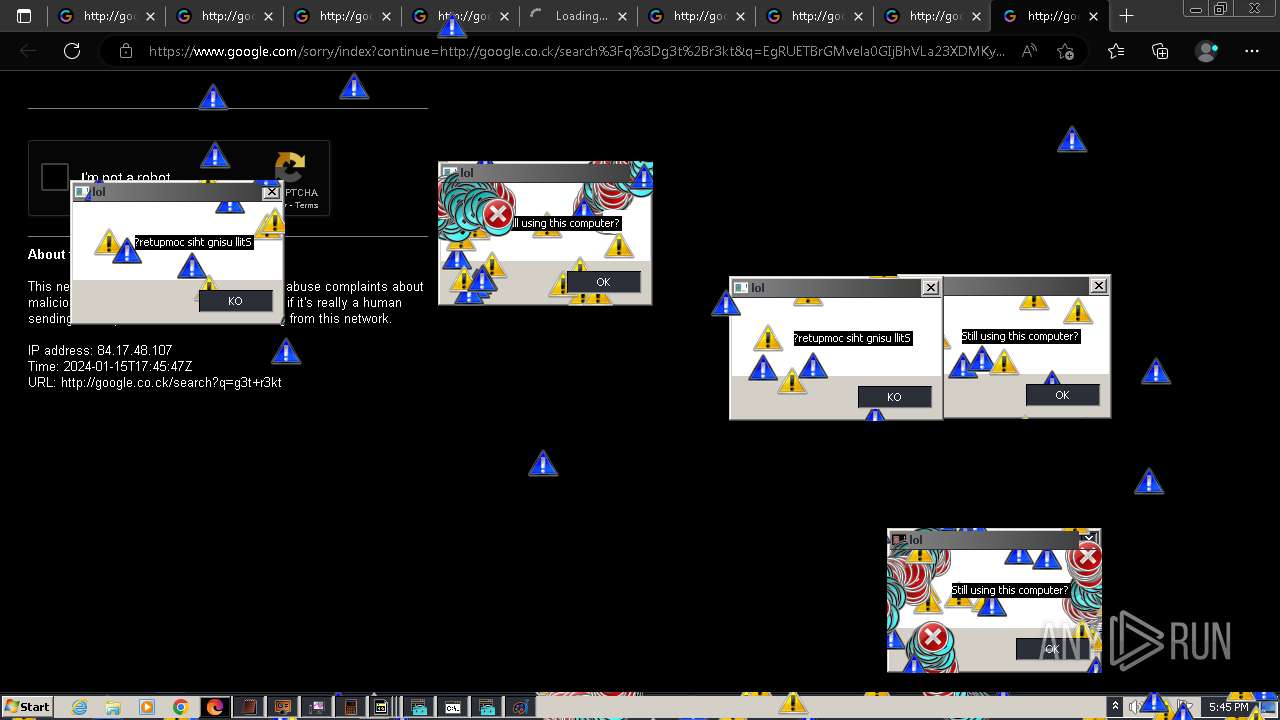The image size is (1280, 720).
Task: Open the Collections icon
Action: [1160, 51]
